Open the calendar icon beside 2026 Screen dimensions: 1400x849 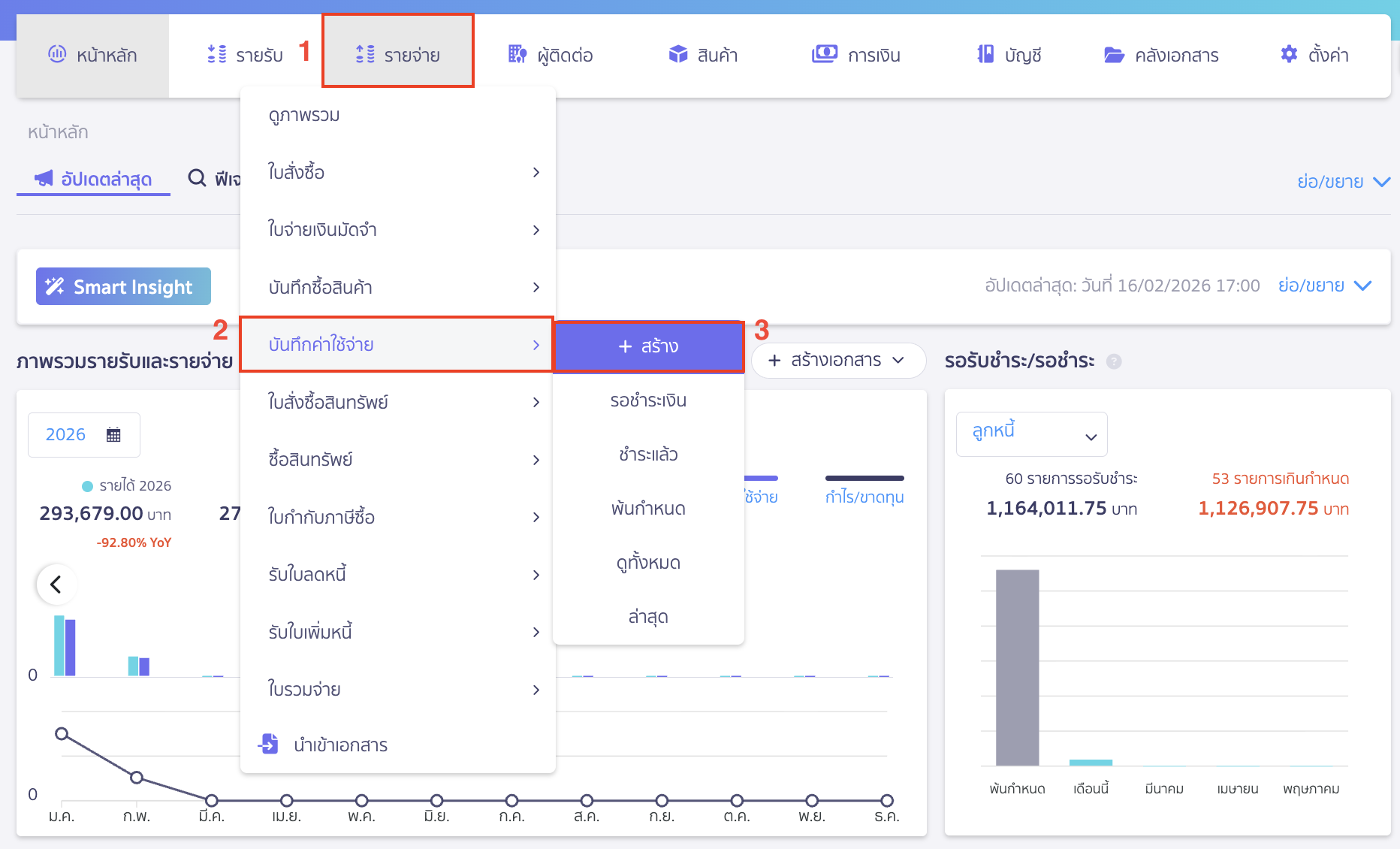113,435
